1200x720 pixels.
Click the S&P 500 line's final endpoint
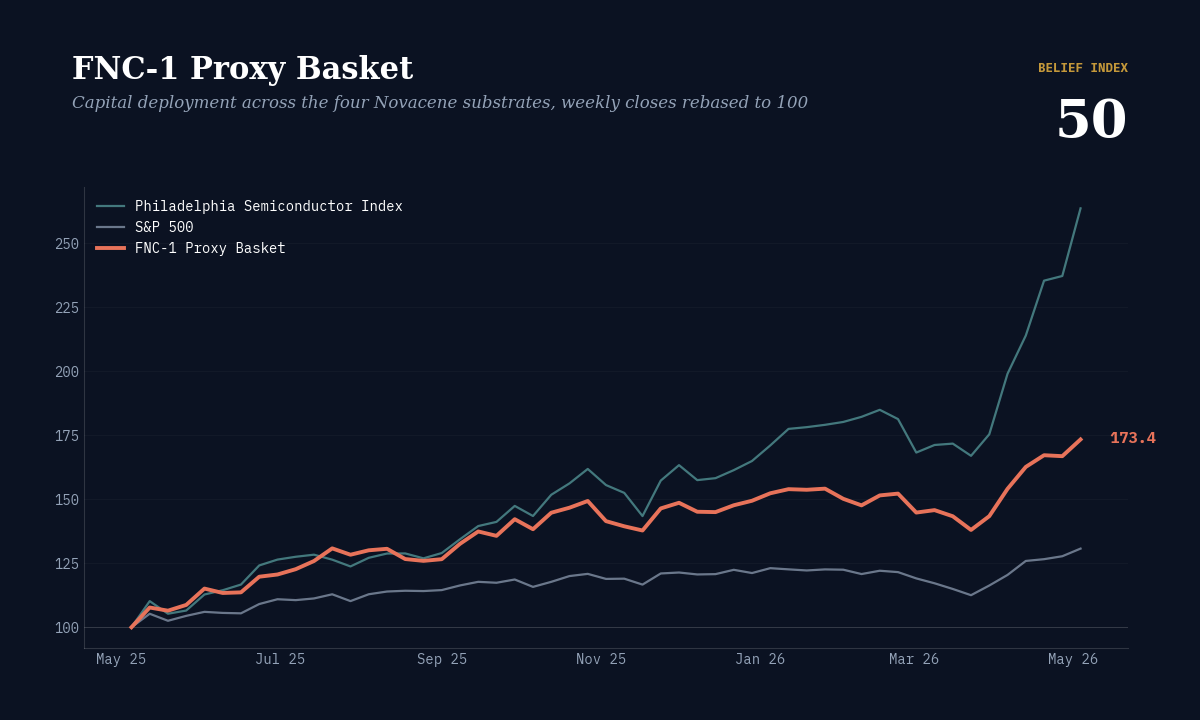tap(1080, 548)
